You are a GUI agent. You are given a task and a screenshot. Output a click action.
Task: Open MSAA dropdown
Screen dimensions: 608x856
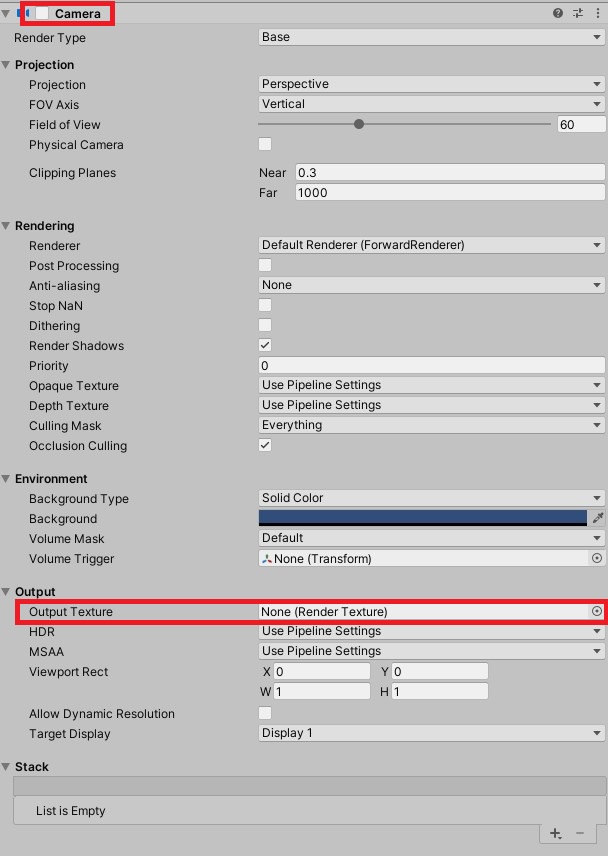coord(431,651)
